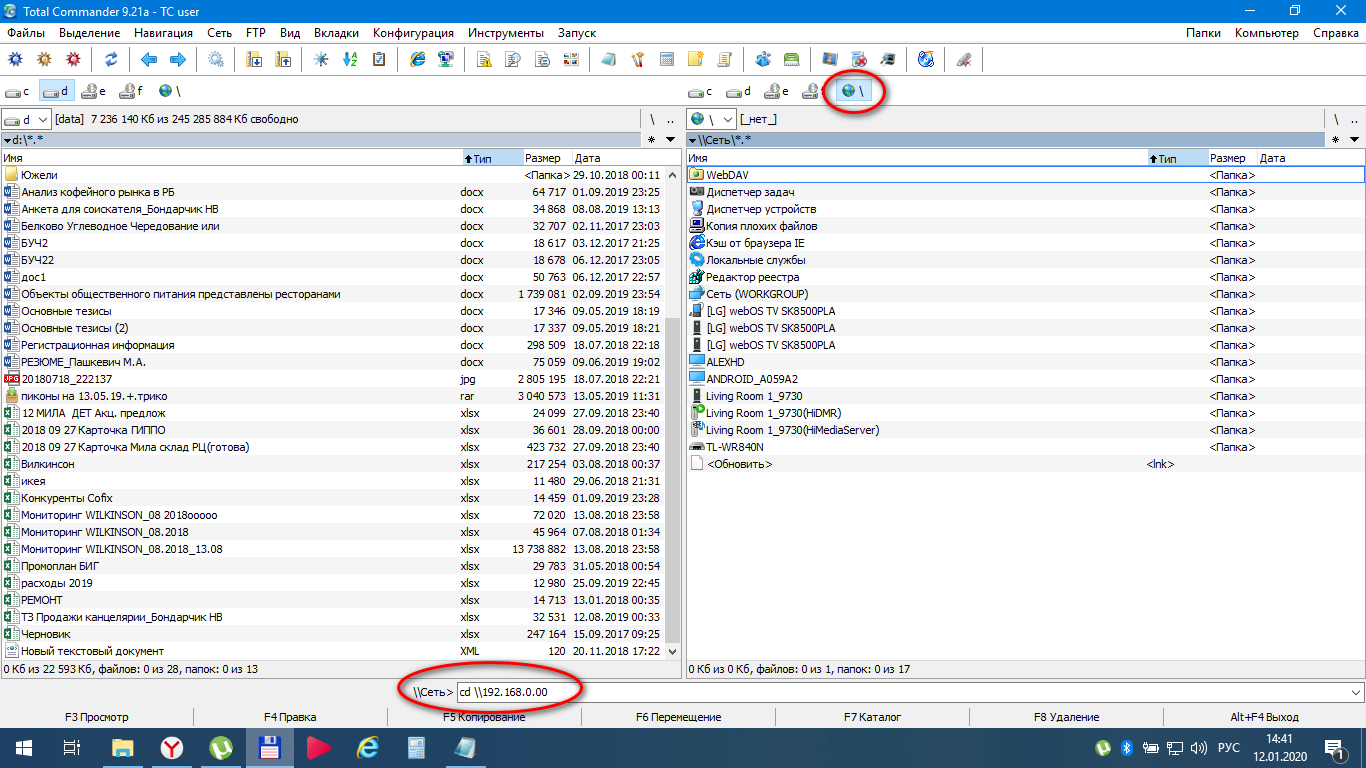Switch left panel to drive e
This screenshot has height=768, width=1366.
point(95,91)
